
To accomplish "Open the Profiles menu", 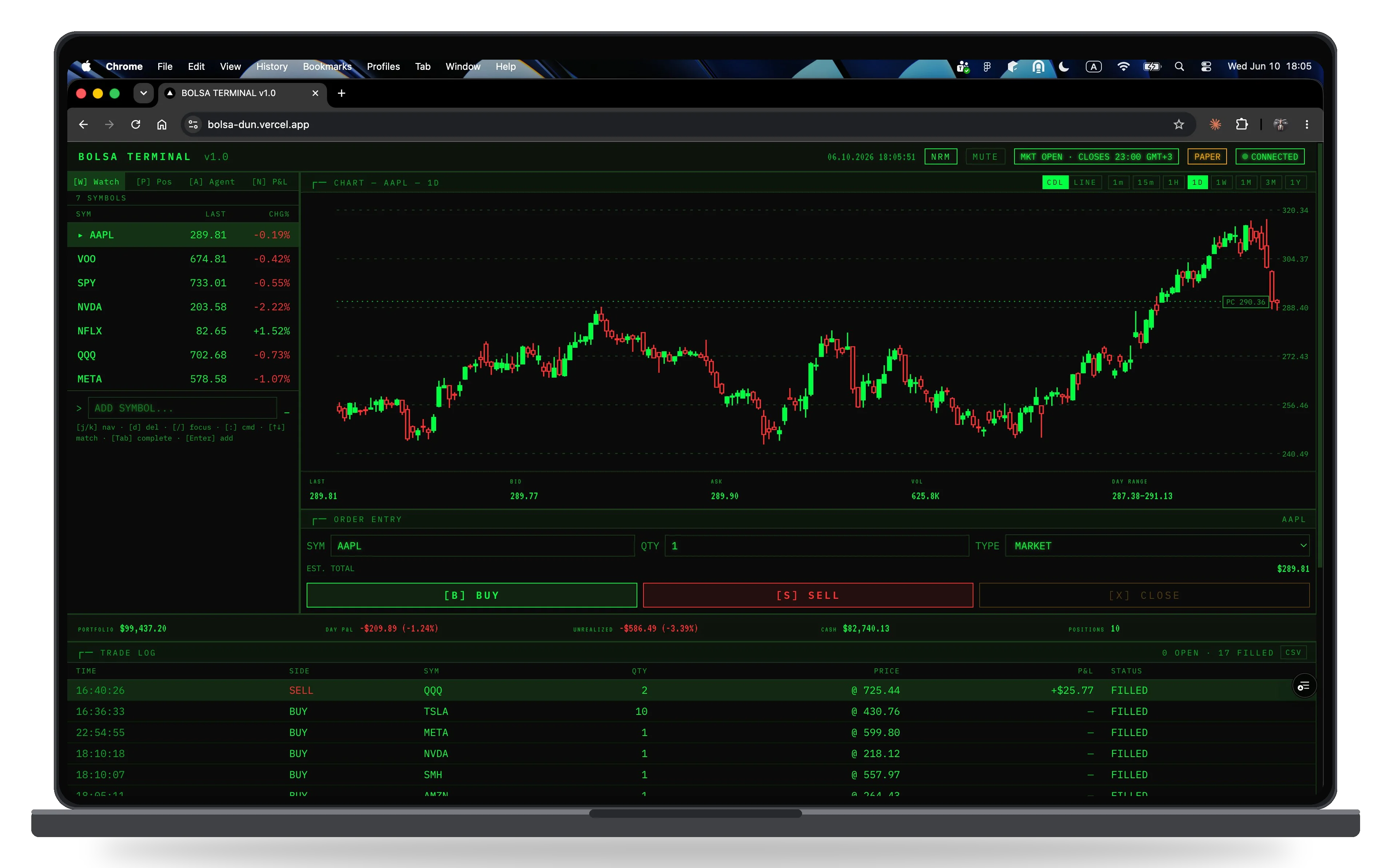I will [383, 67].
